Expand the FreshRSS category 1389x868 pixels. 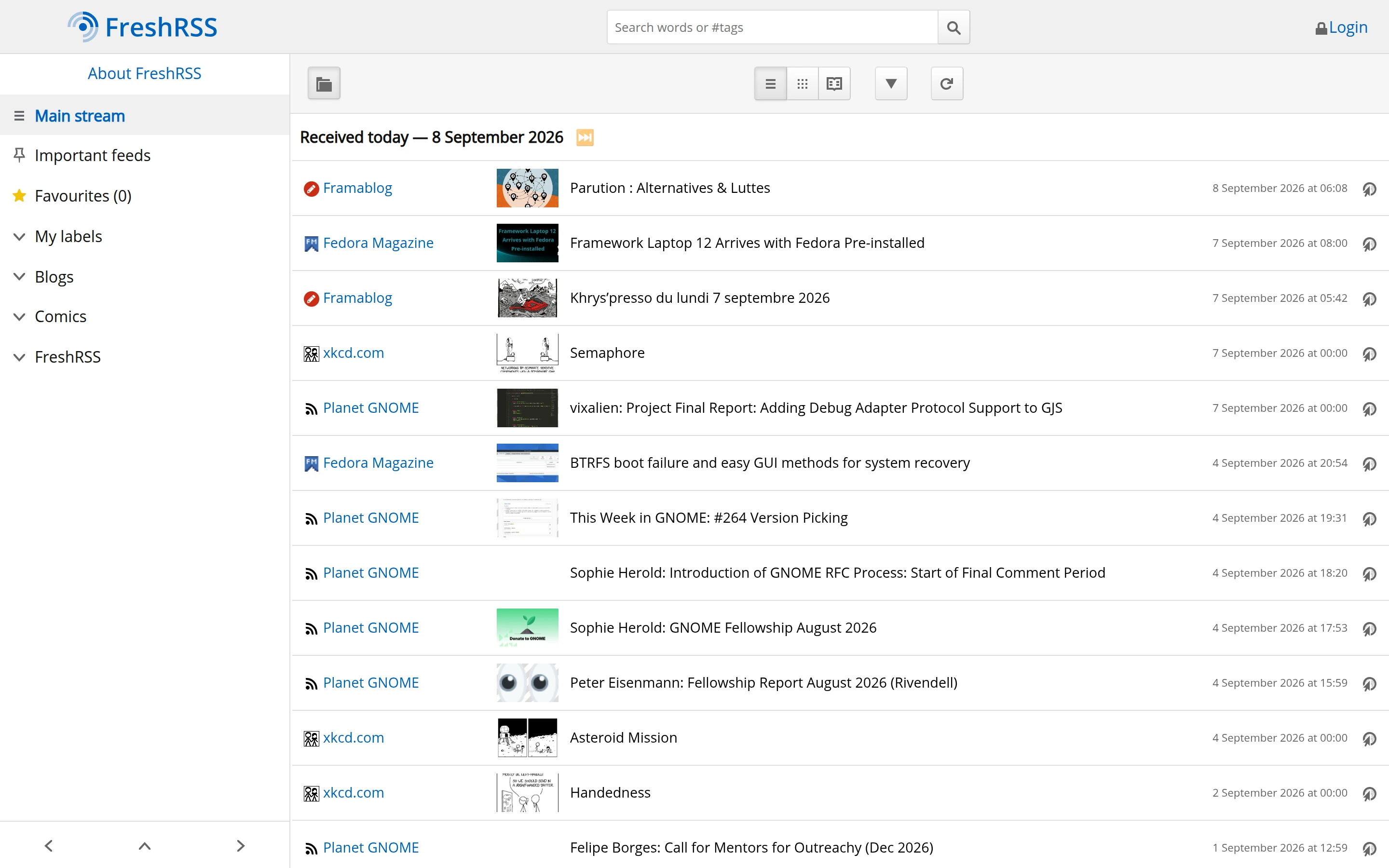coord(19,357)
